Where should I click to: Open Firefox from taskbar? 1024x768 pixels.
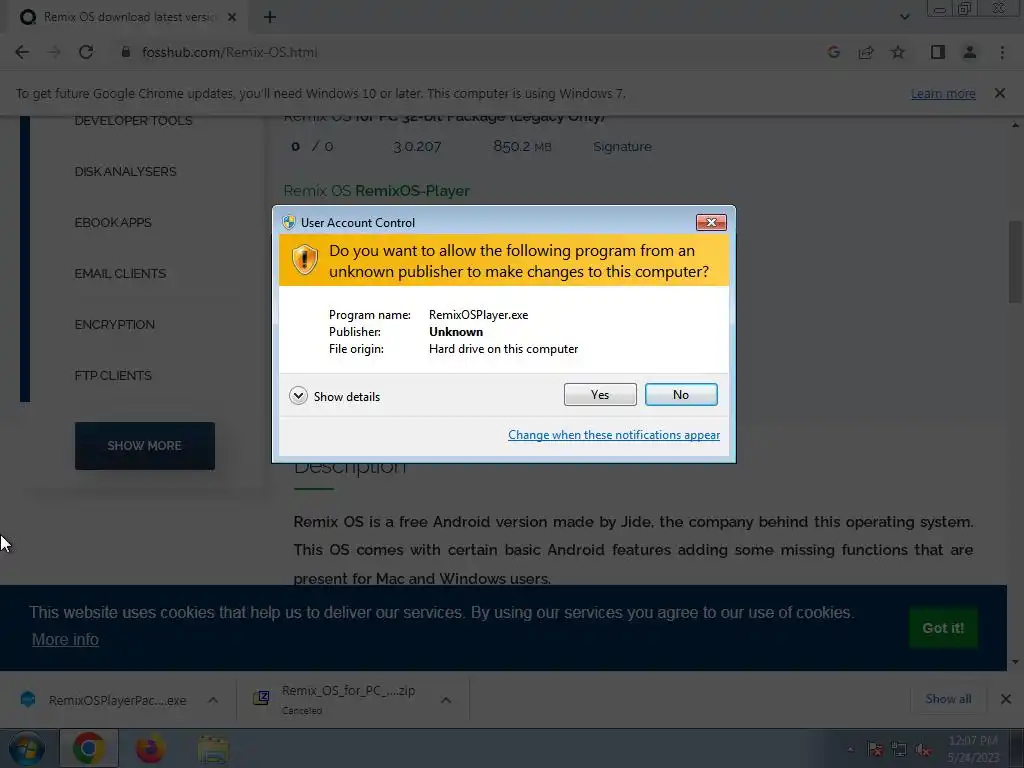click(x=150, y=748)
